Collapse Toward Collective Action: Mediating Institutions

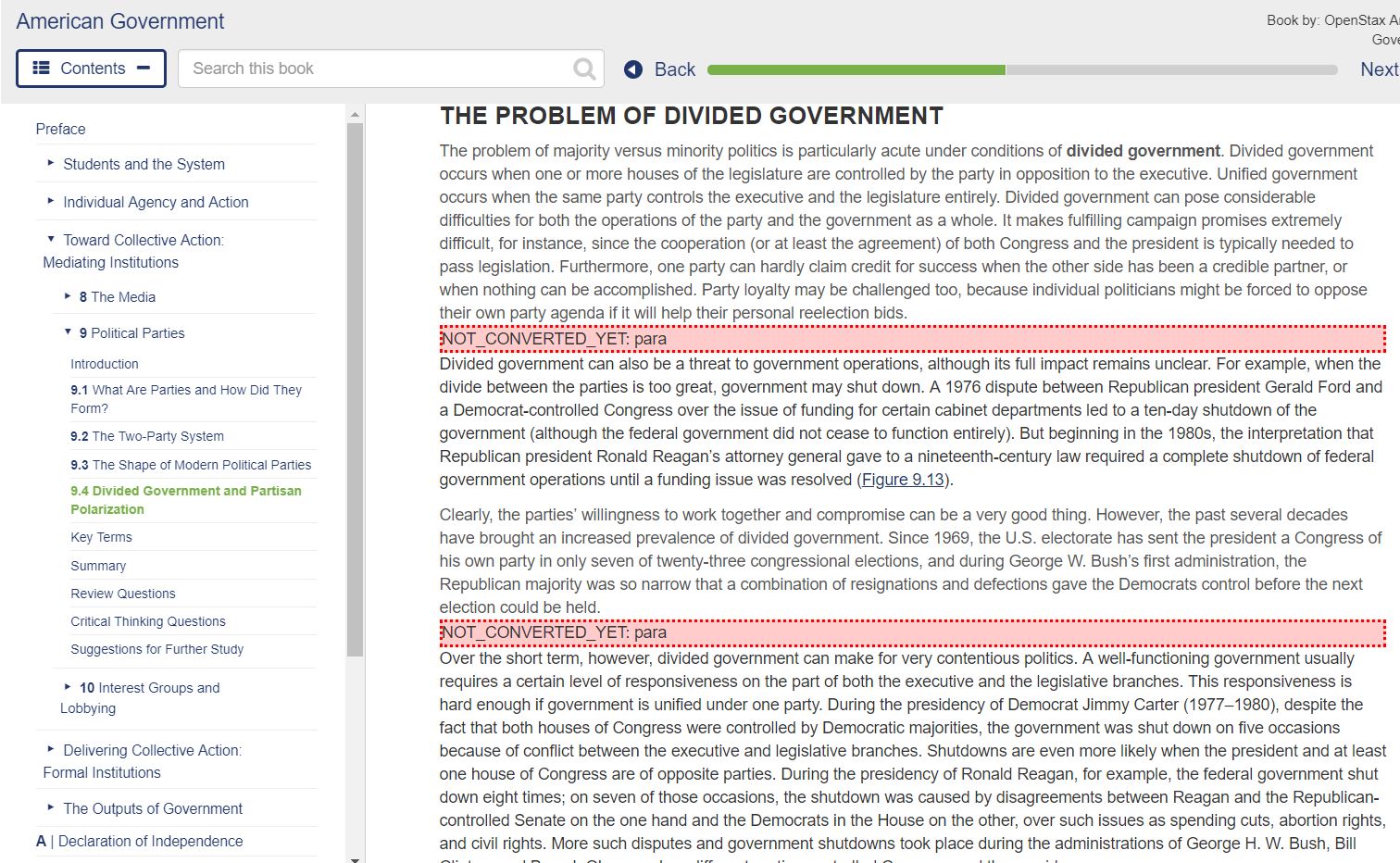52,237
